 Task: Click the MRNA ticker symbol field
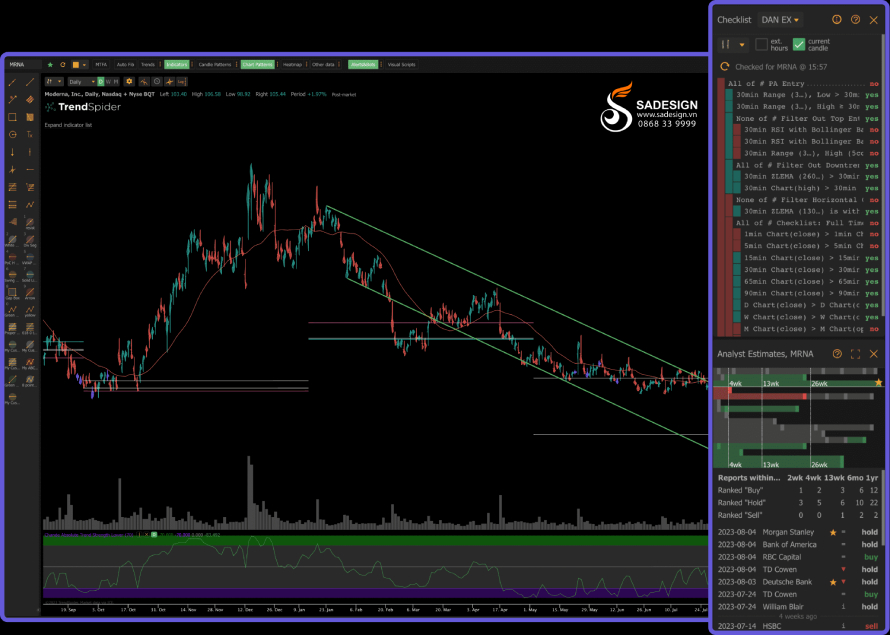tap(23, 65)
